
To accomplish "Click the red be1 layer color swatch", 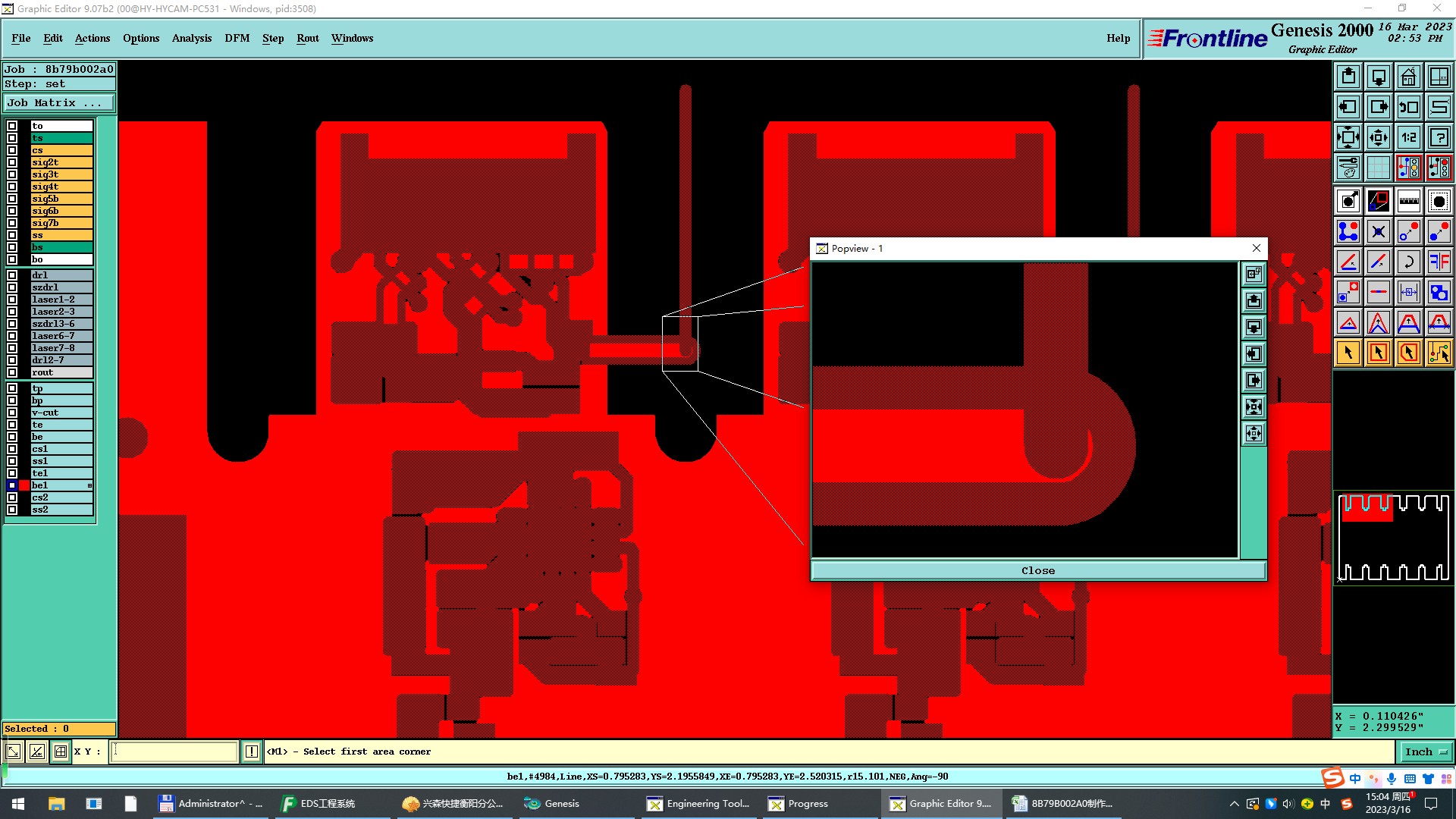I will pos(24,485).
